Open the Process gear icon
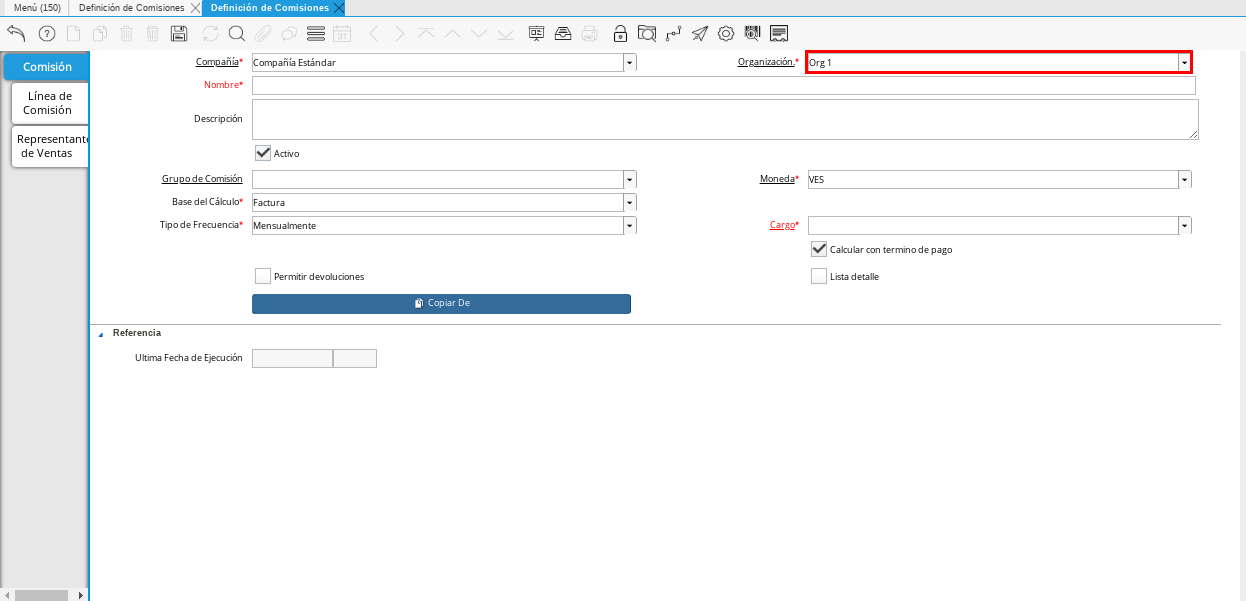1246x601 pixels. tap(726, 33)
